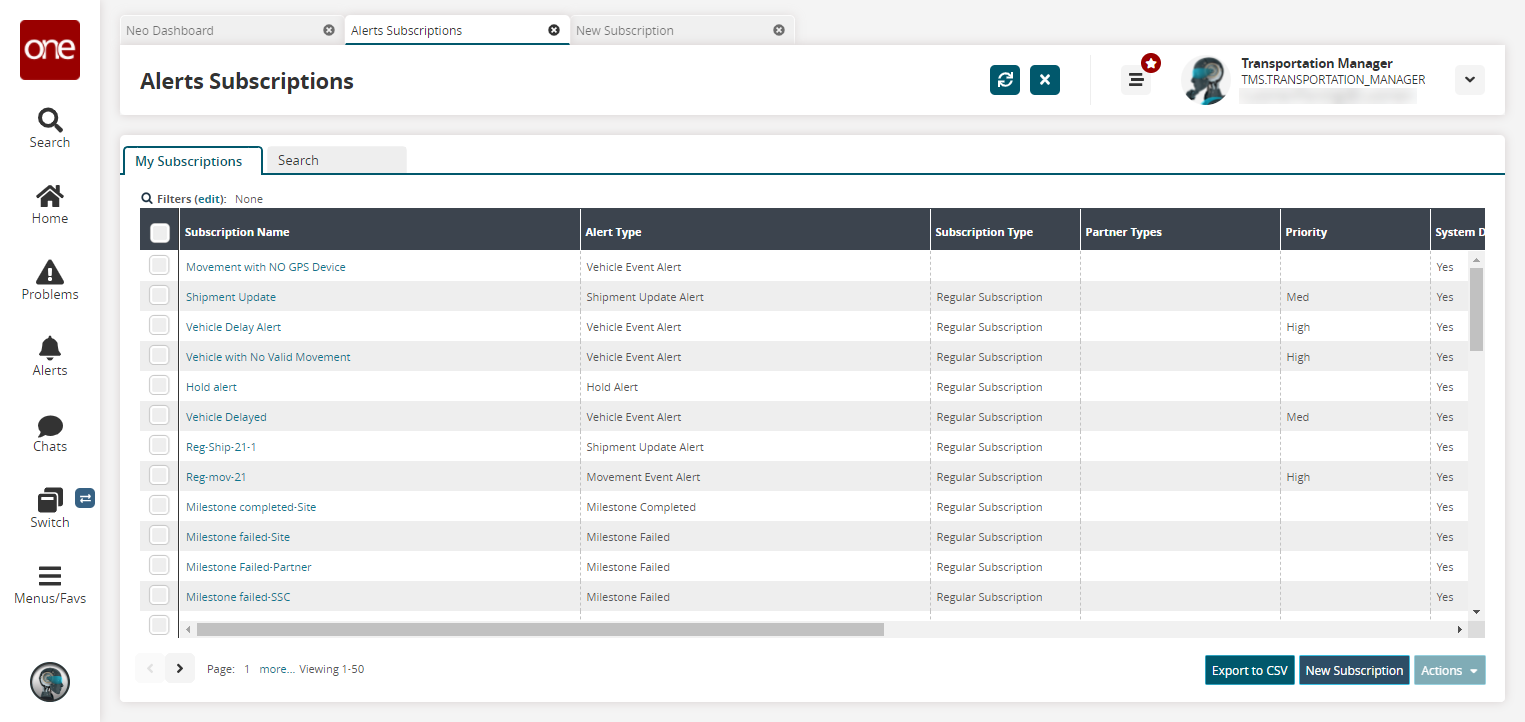Screen dimensions: 1525x722
Task: Expand the Actions dropdown button
Action: 1449,670
